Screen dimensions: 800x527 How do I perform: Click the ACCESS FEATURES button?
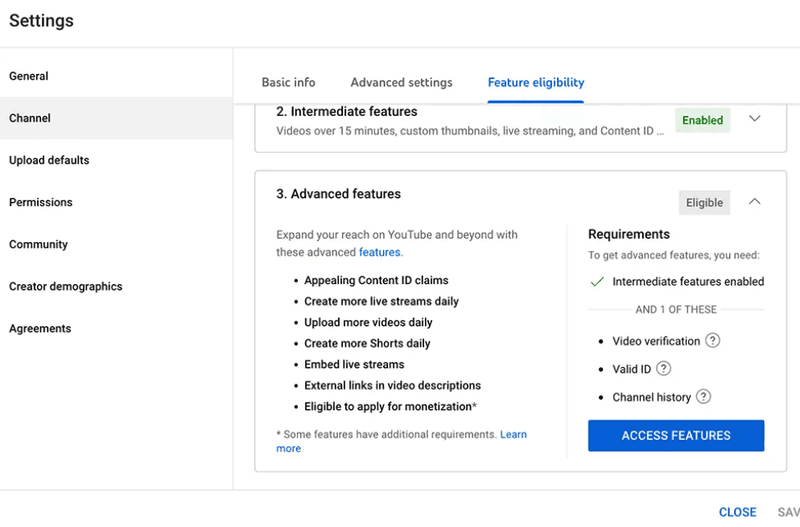pos(676,435)
